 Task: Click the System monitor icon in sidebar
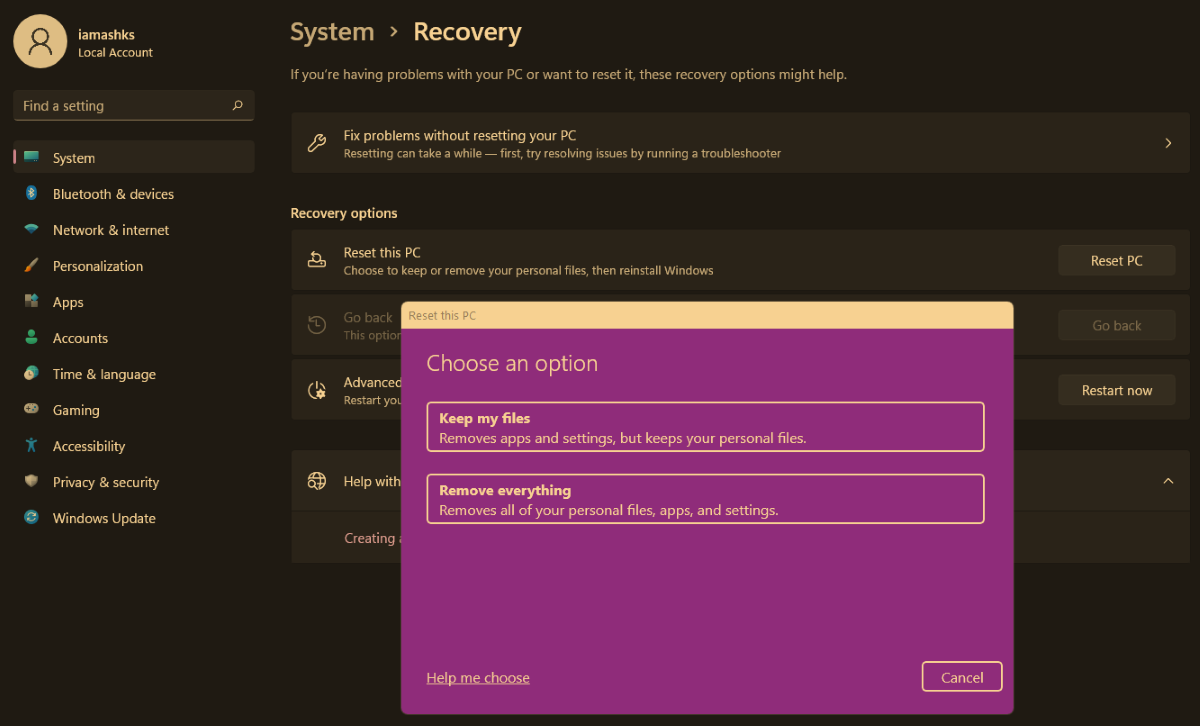32,157
